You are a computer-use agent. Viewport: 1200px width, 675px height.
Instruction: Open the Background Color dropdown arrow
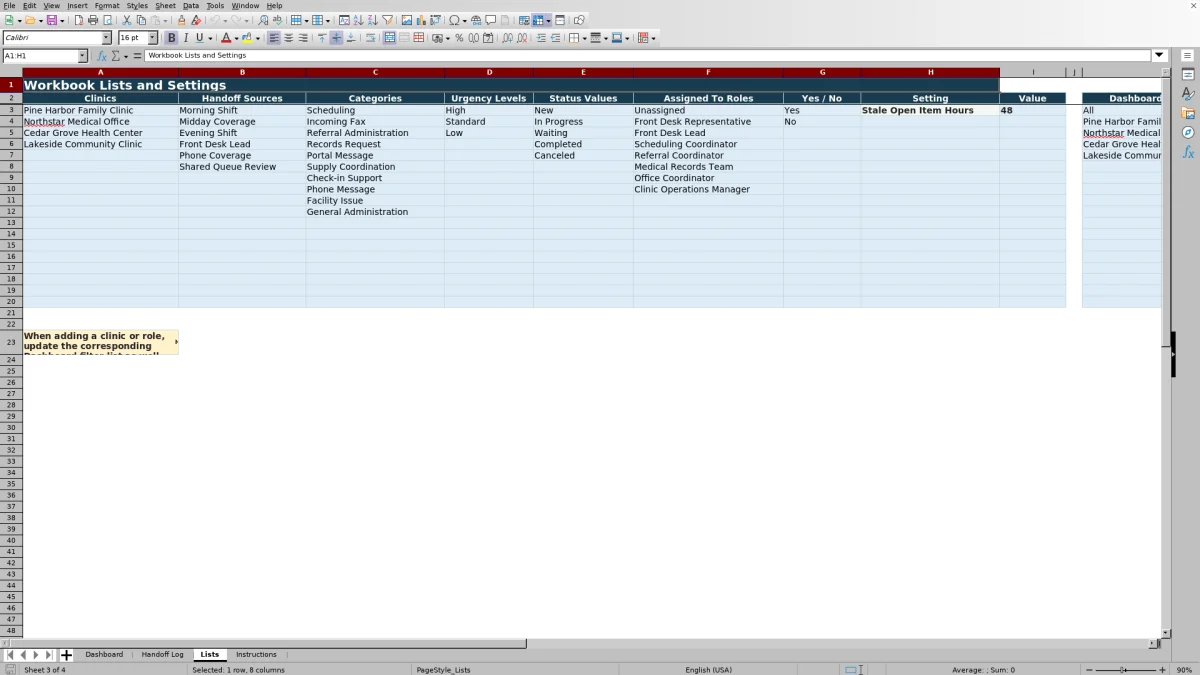258,38
